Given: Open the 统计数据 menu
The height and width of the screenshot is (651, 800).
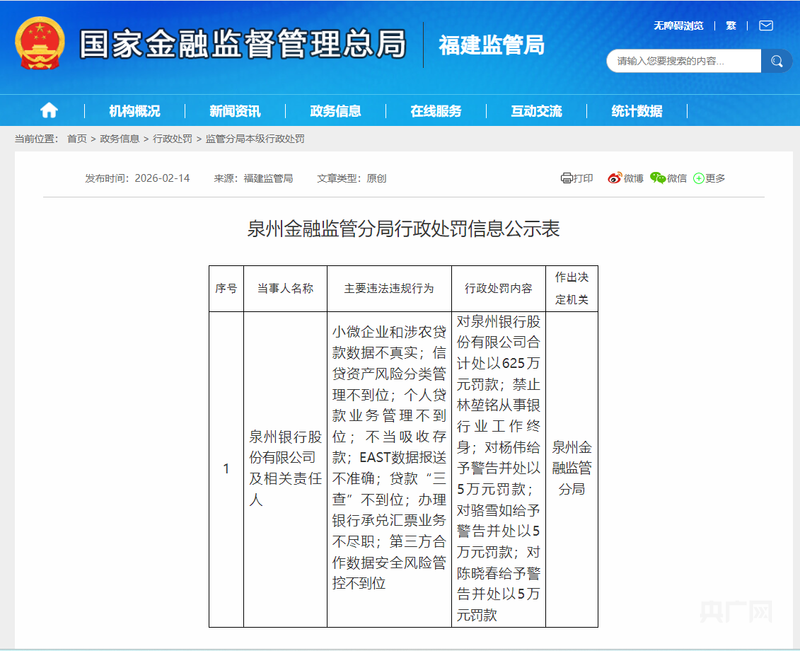Looking at the screenshot, I should pyautogui.click(x=637, y=111).
